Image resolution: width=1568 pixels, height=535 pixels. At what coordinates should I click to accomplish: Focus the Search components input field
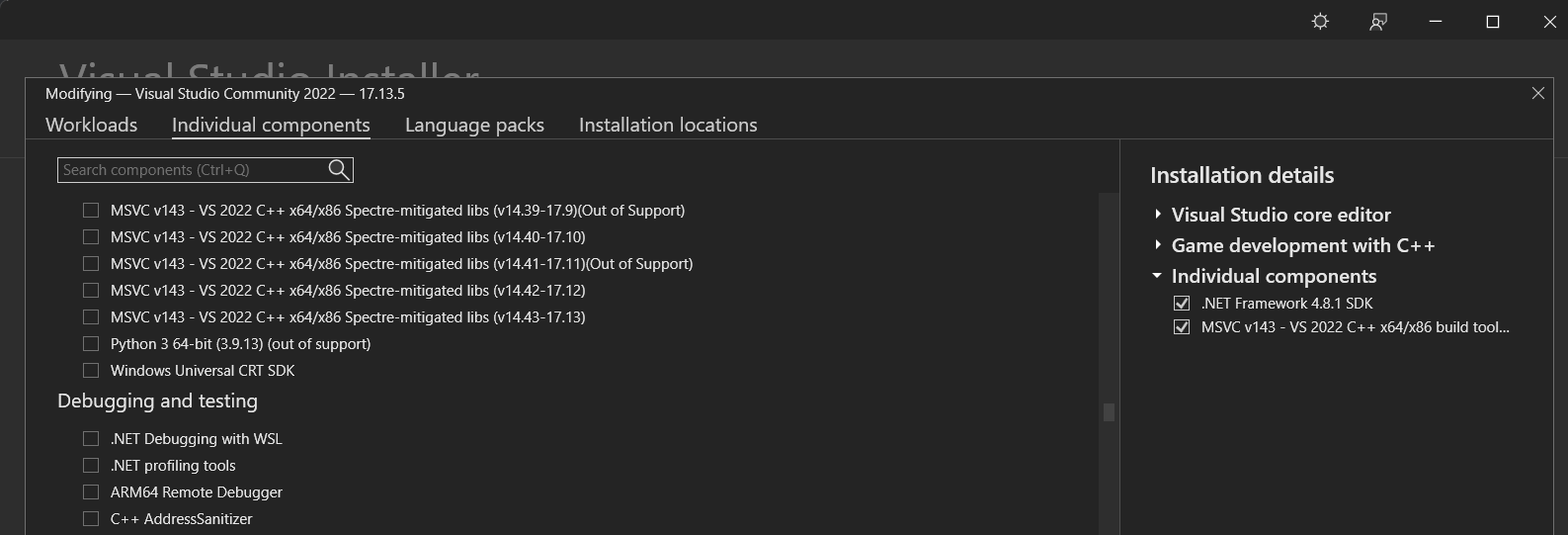193,170
